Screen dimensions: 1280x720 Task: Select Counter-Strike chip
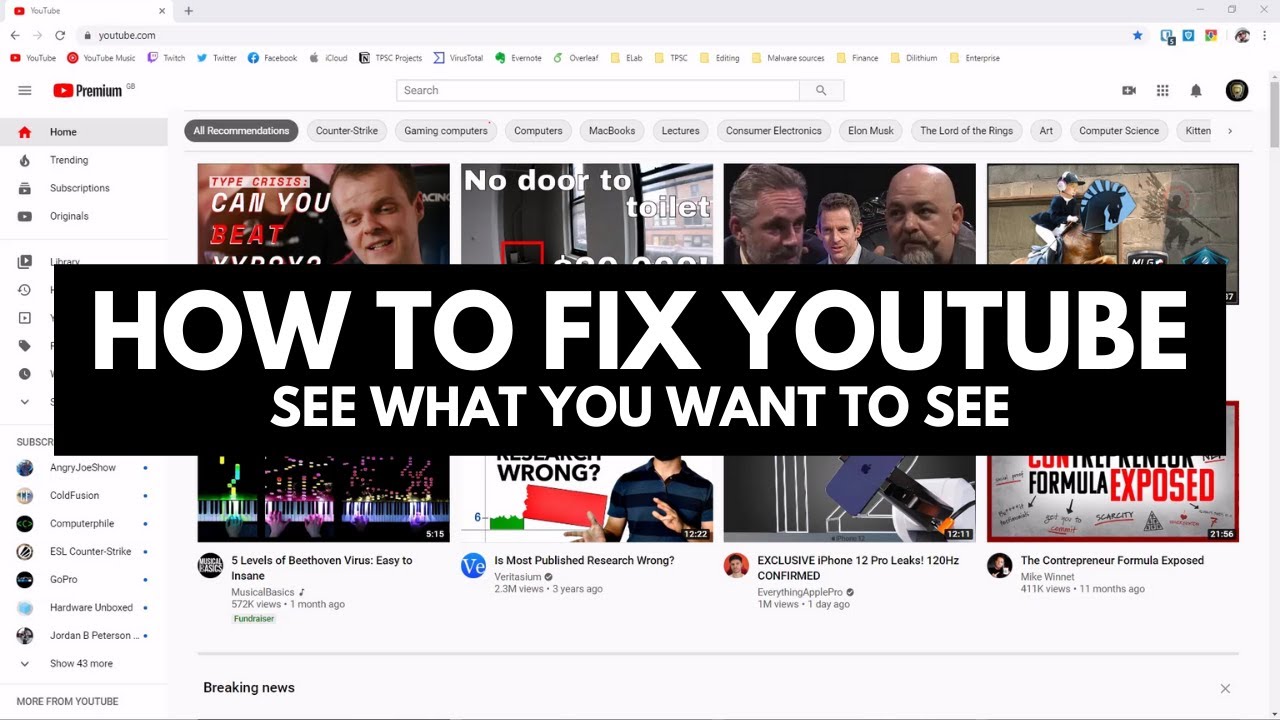tap(347, 131)
